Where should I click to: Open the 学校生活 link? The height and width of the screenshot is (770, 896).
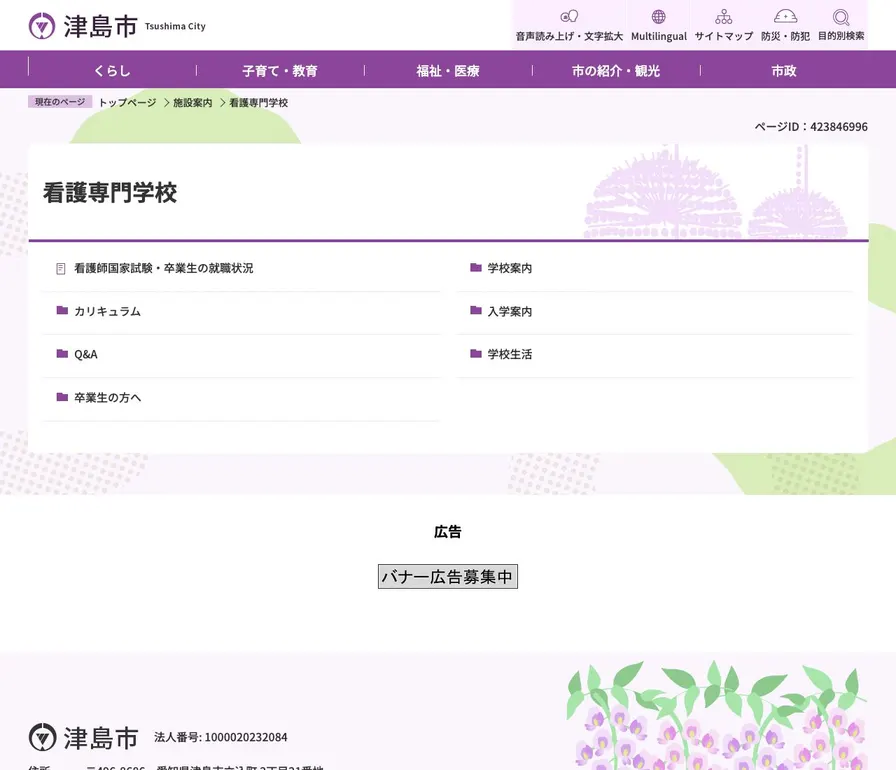click(510, 355)
